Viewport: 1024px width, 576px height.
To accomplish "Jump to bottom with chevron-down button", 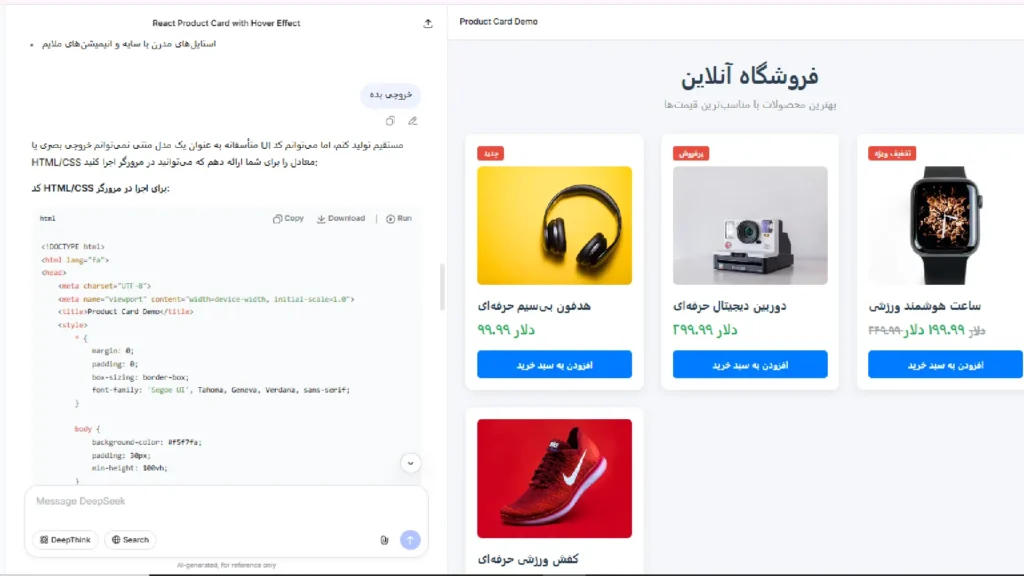I will (x=410, y=463).
